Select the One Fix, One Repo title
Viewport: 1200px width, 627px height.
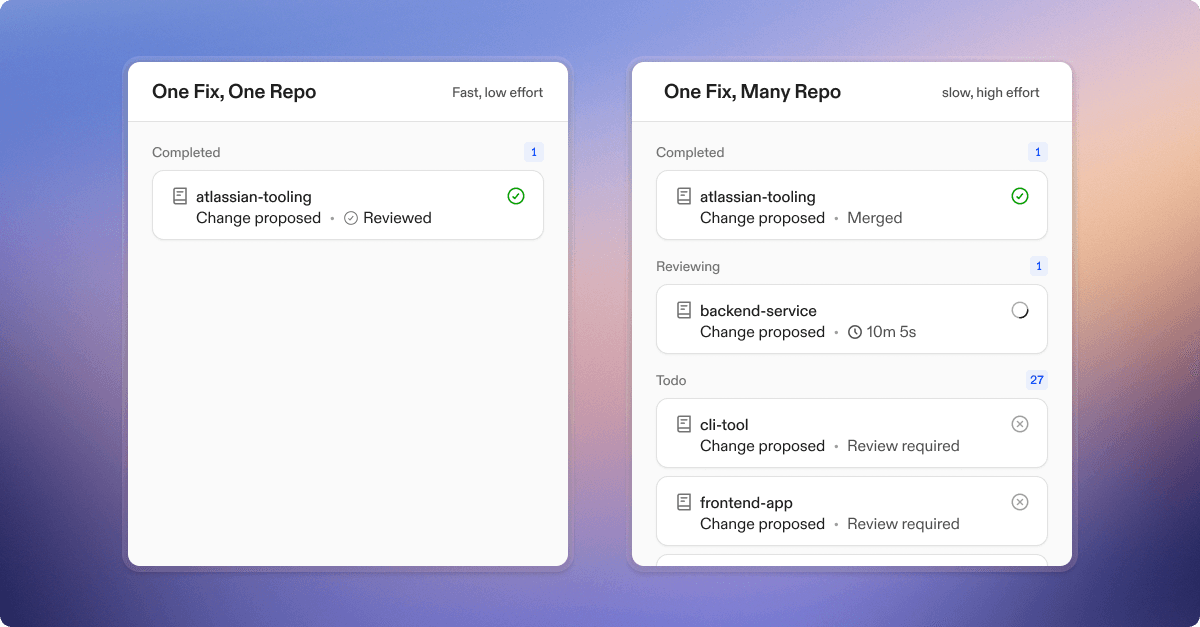coord(234,92)
